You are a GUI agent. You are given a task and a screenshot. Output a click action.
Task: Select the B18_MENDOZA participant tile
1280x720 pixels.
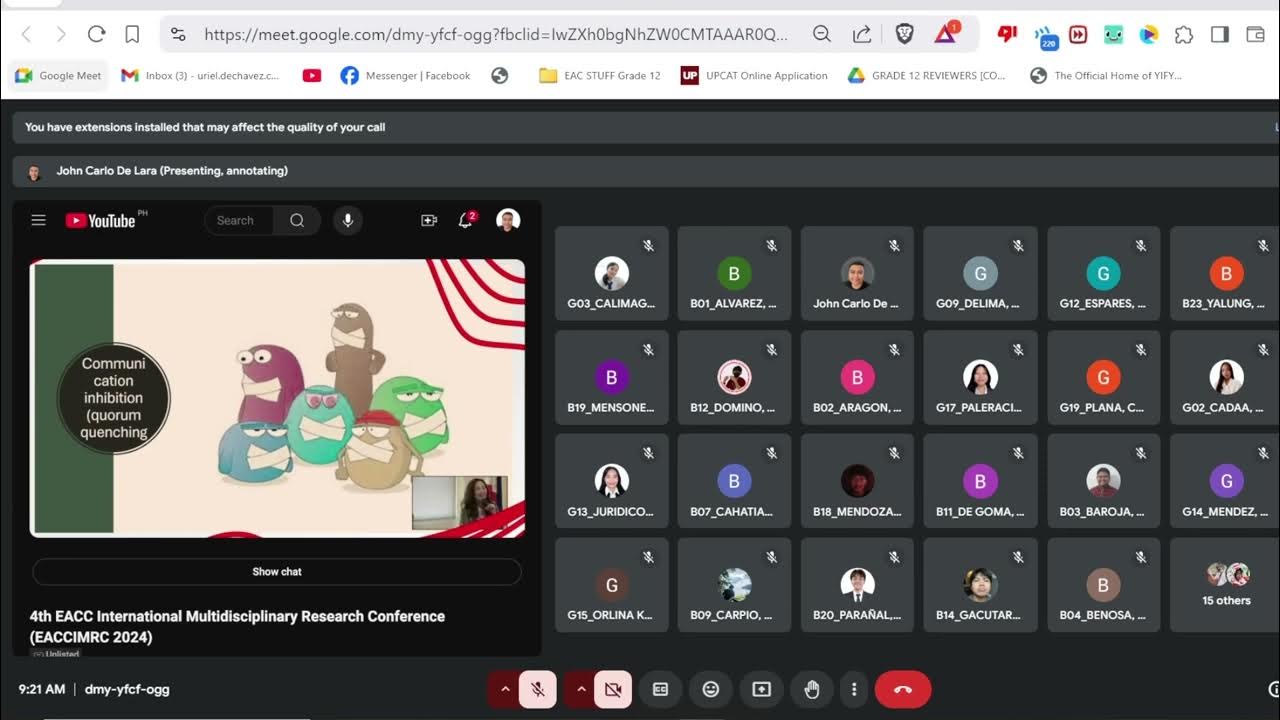[857, 481]
